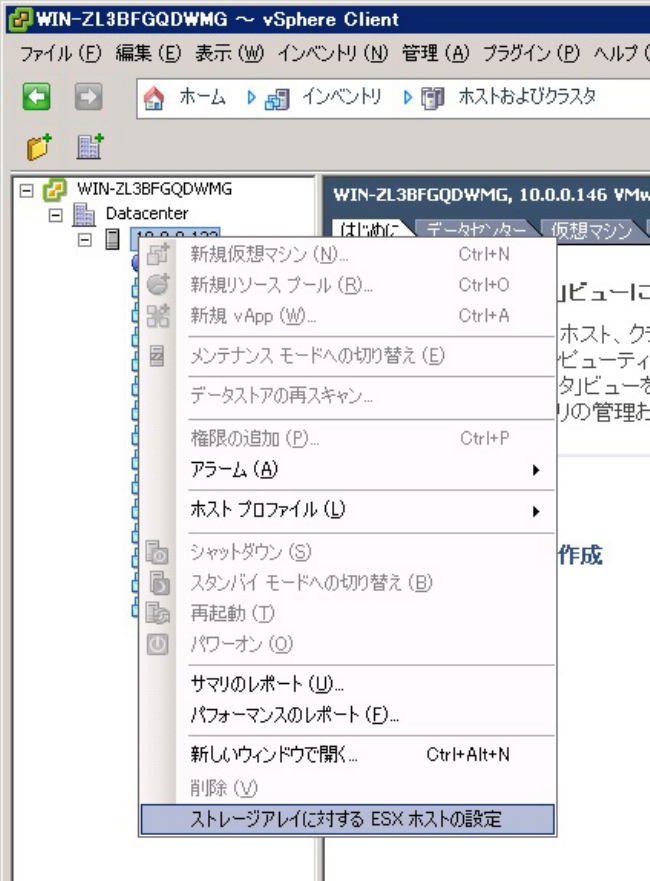Viewport: 650px width, 881px height.
Task: Click the vCenter server icon in tree
Action: tap(54, 190)
